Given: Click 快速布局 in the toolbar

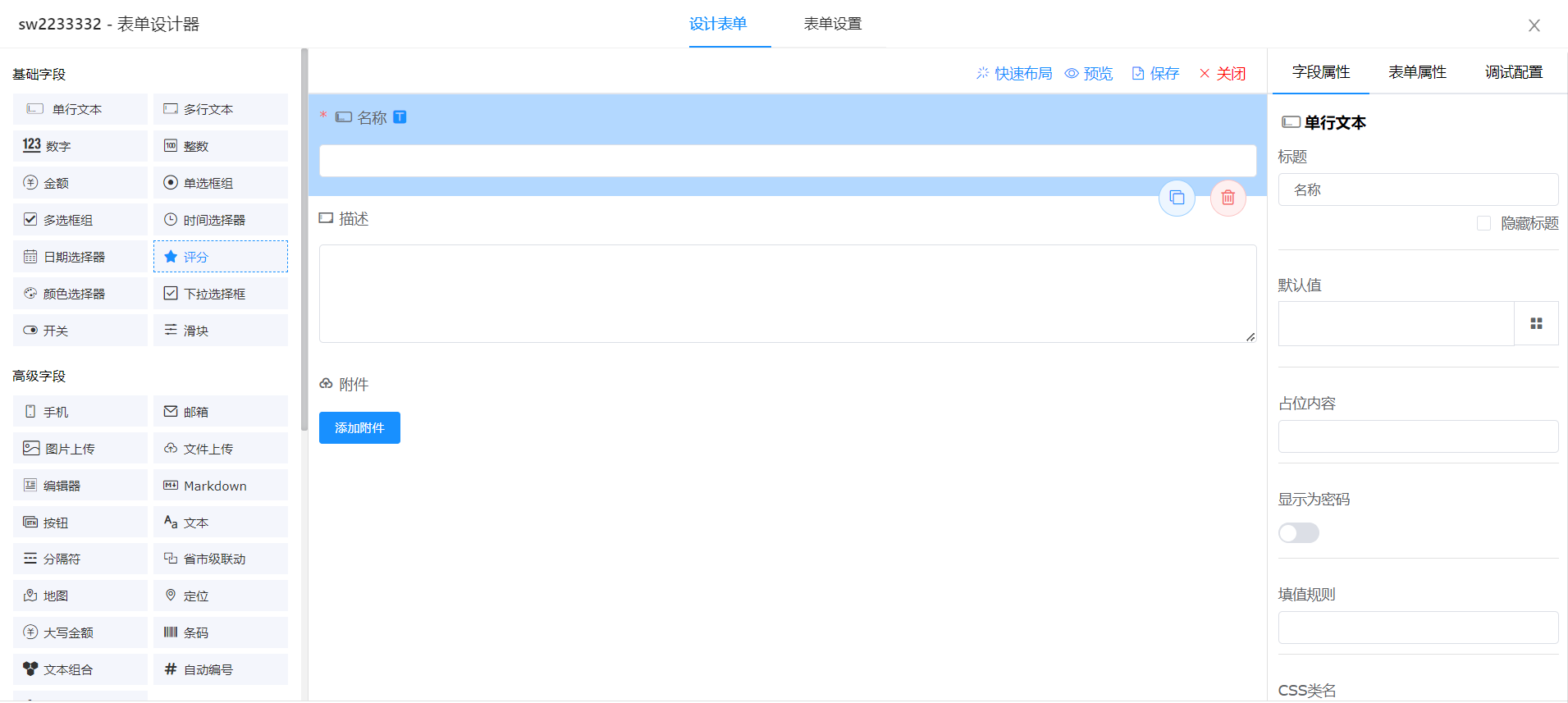Looking at the screenshot, I should (x=1014, y=73).
